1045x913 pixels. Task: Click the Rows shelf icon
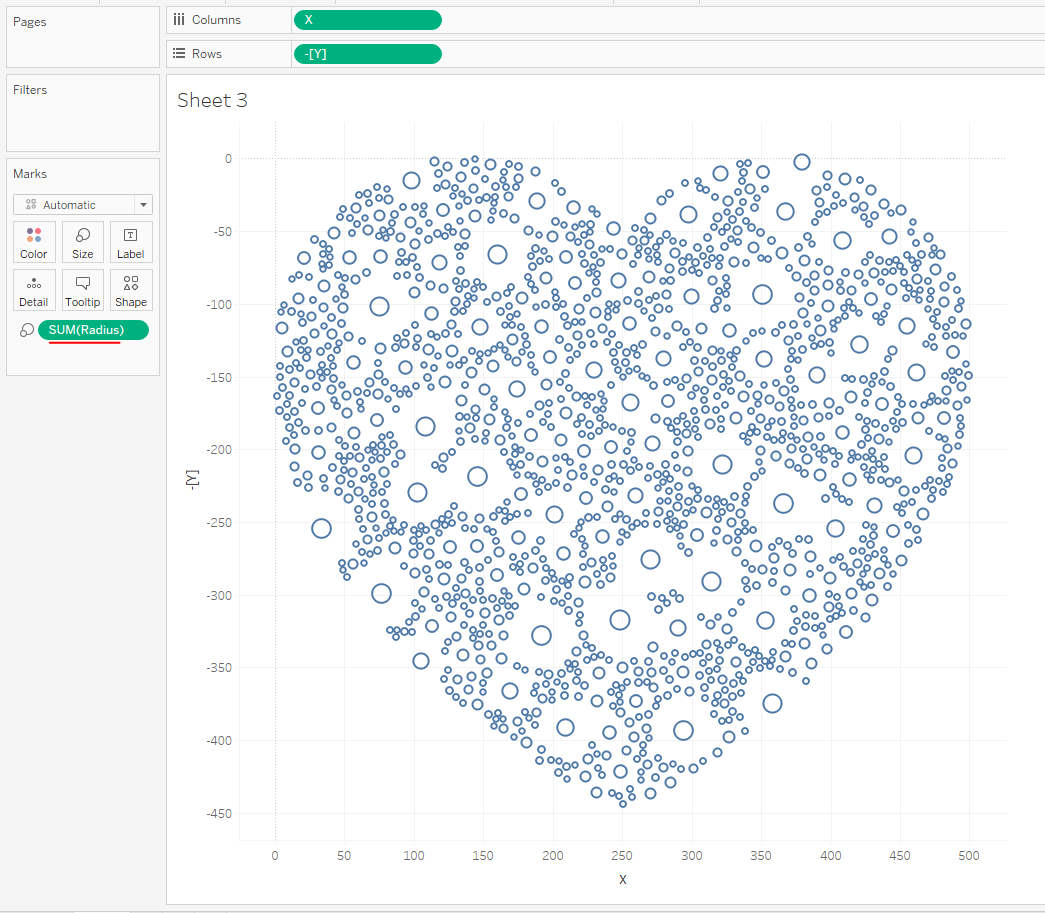click(x=179, y=54)
